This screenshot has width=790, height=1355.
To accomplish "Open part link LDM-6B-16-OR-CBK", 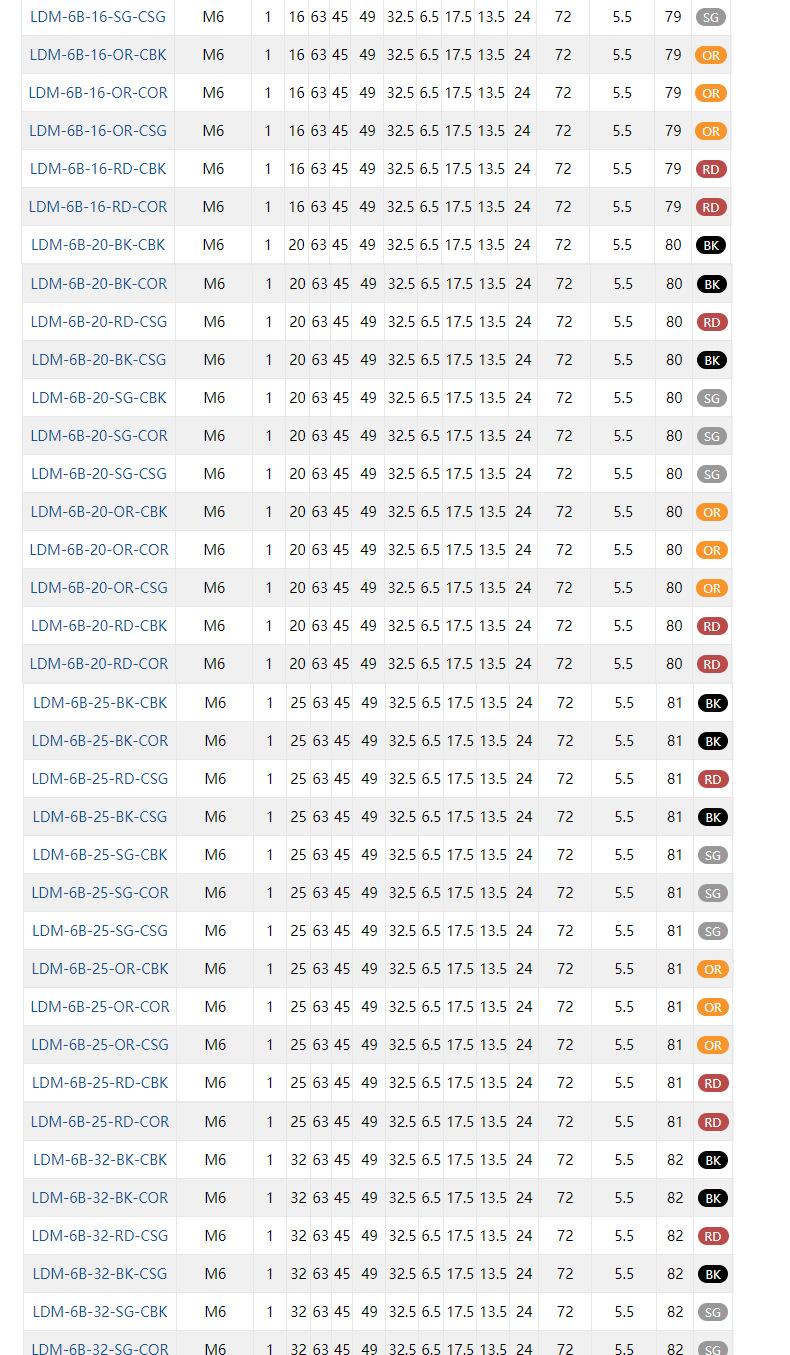I will point(98,55).
